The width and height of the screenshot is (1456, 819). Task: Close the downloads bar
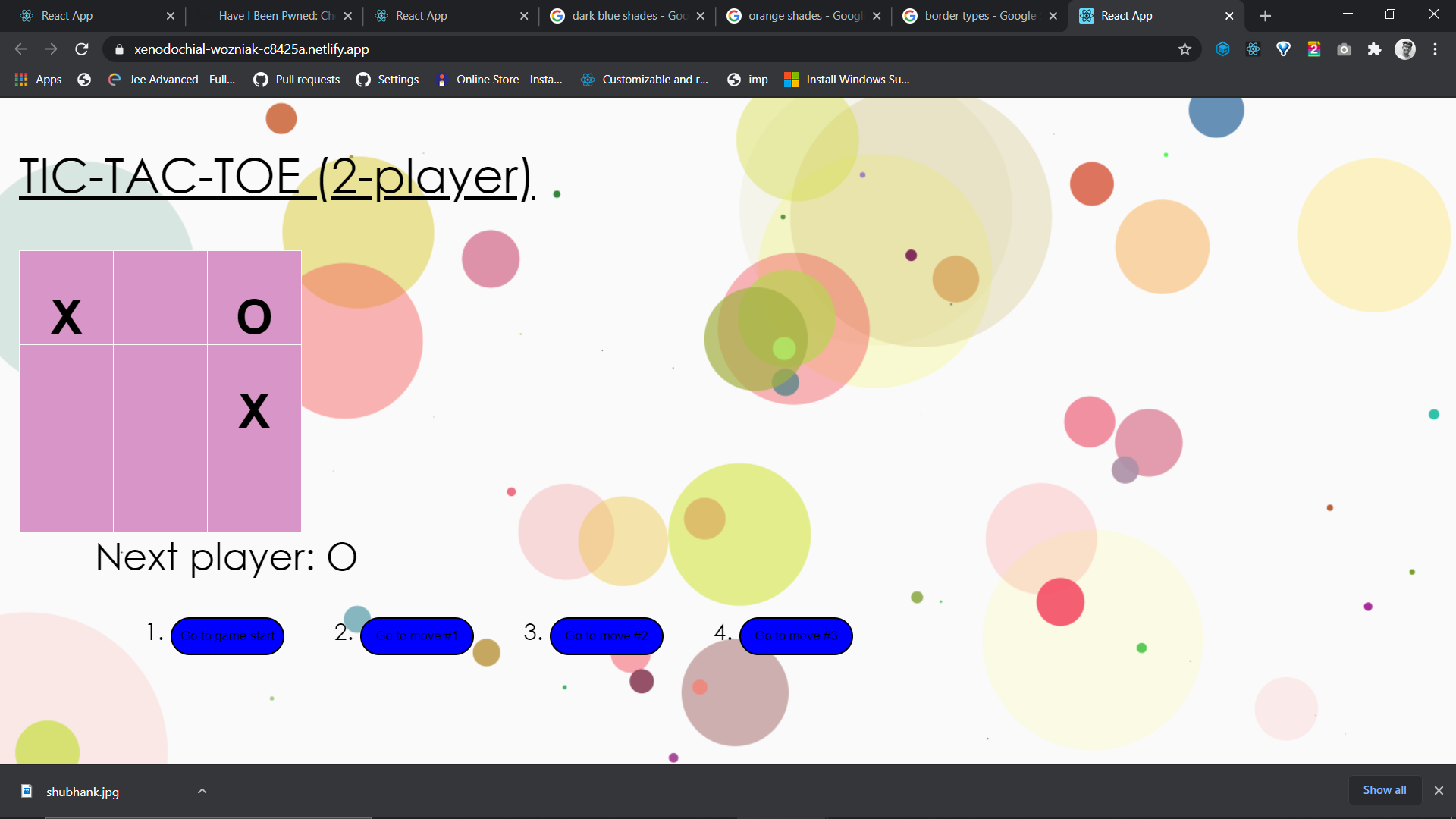click(x=1439, y=790)
